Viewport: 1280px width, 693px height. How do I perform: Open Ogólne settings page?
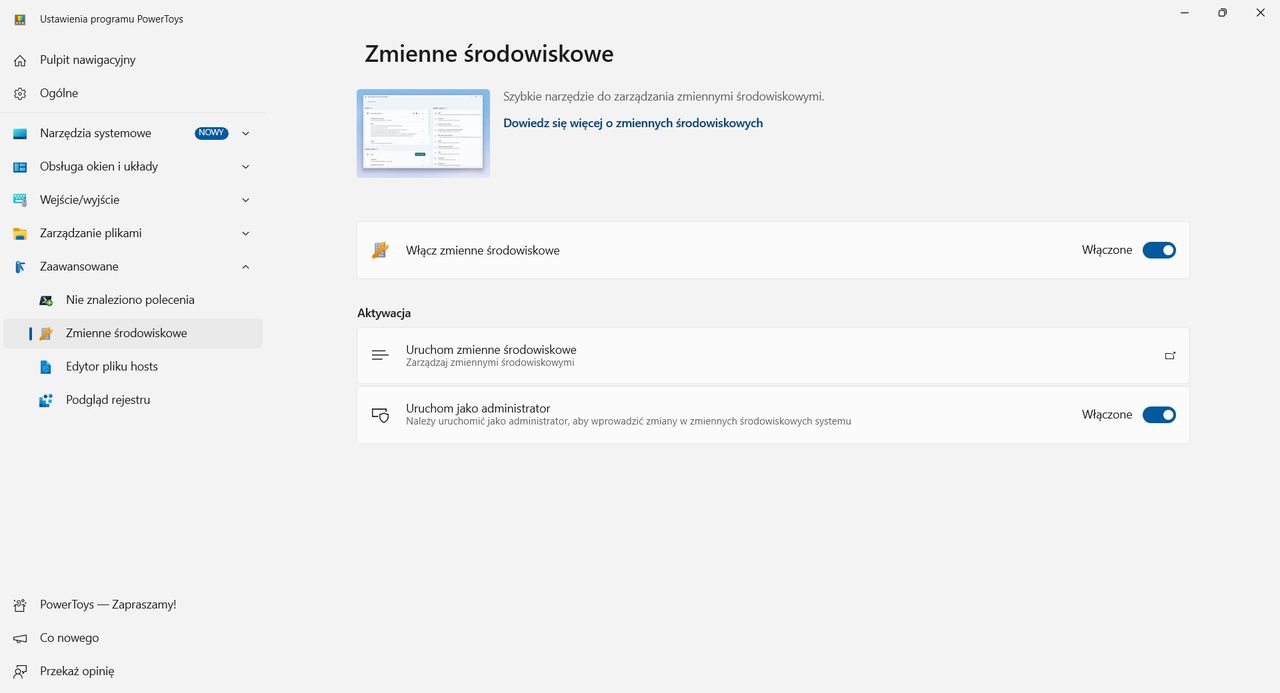point(133,93)
